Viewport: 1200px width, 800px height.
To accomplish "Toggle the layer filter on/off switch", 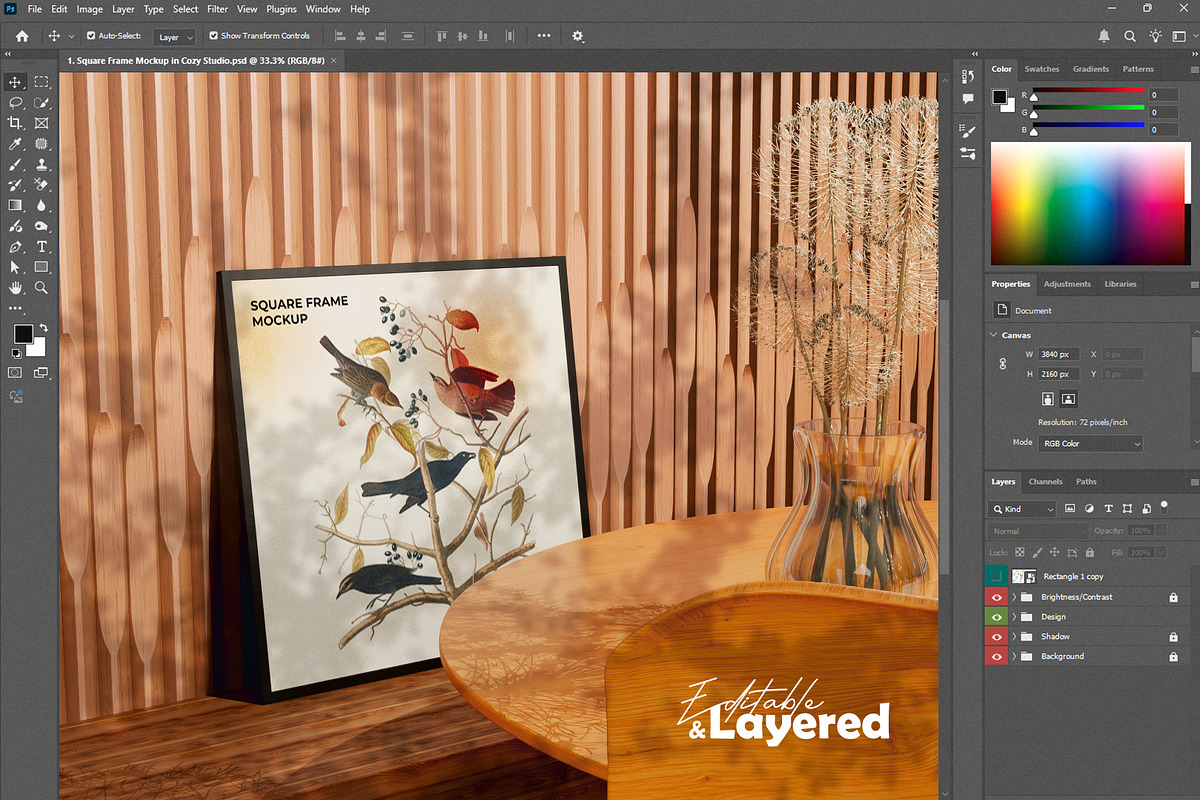I will (x=1164, y=506).
